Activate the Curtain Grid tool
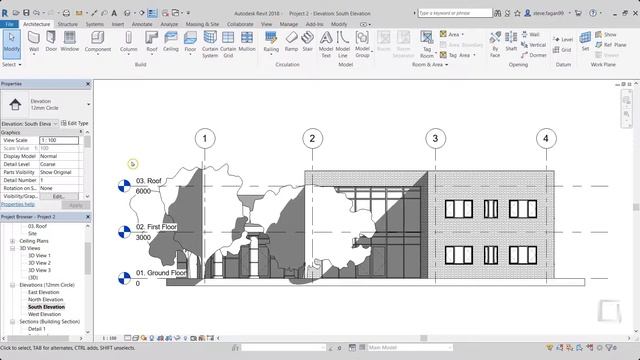The image size is (640, 360). coord(228,44)
